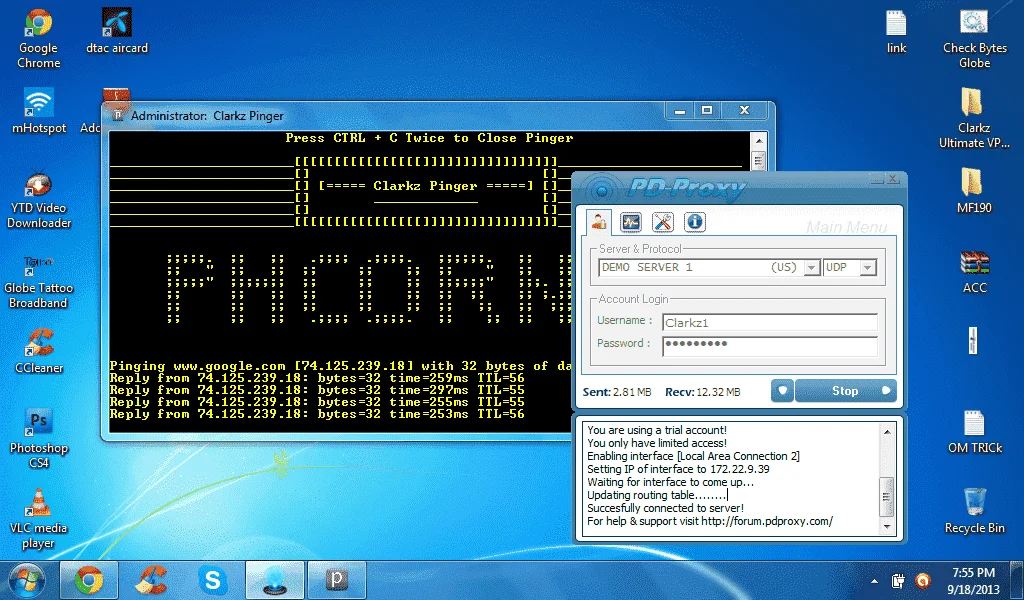The image size is (1024, 600).
Task: Open PD-Proxy information tab
Action: point(694,222)
